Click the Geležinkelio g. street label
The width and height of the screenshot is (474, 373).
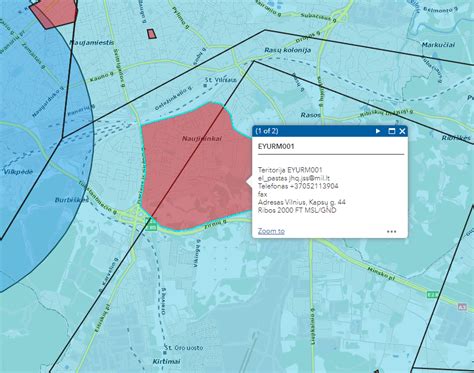click(x=174, y=98)
